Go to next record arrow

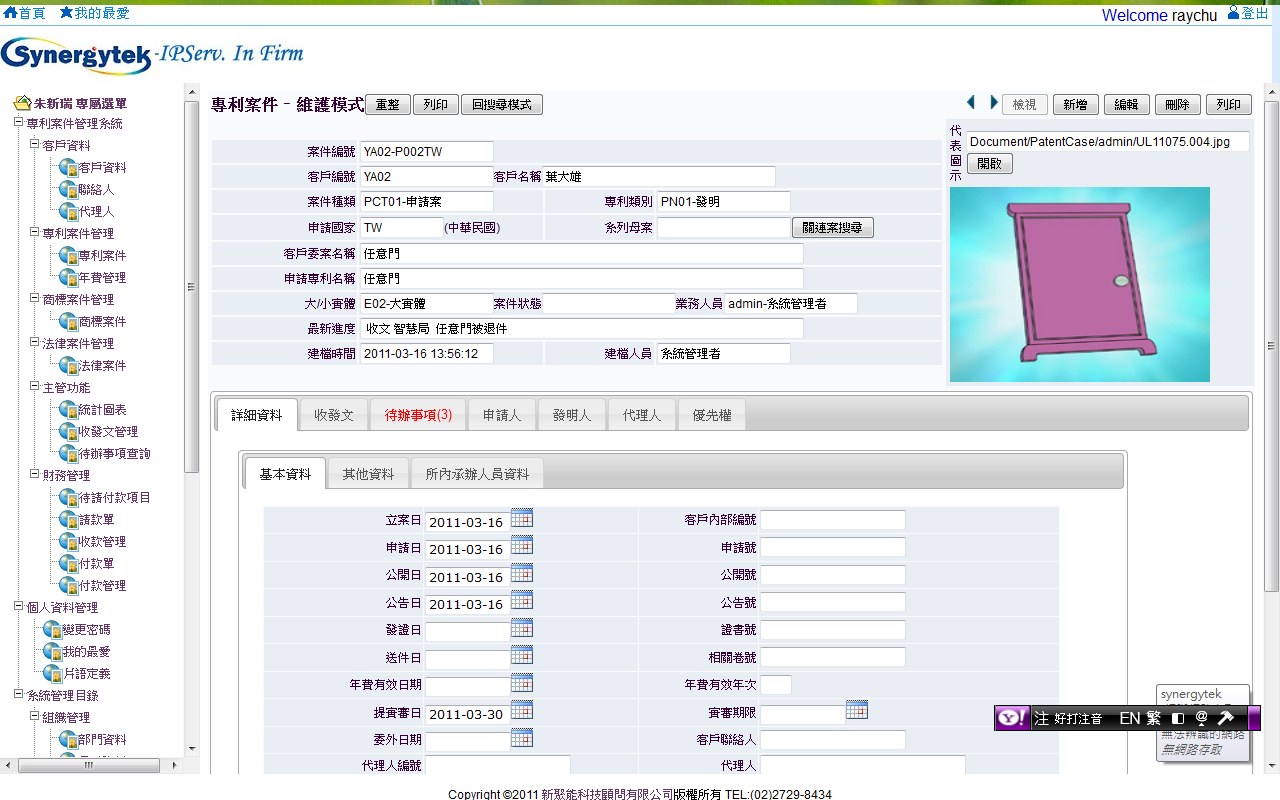[x=994, y=103]
